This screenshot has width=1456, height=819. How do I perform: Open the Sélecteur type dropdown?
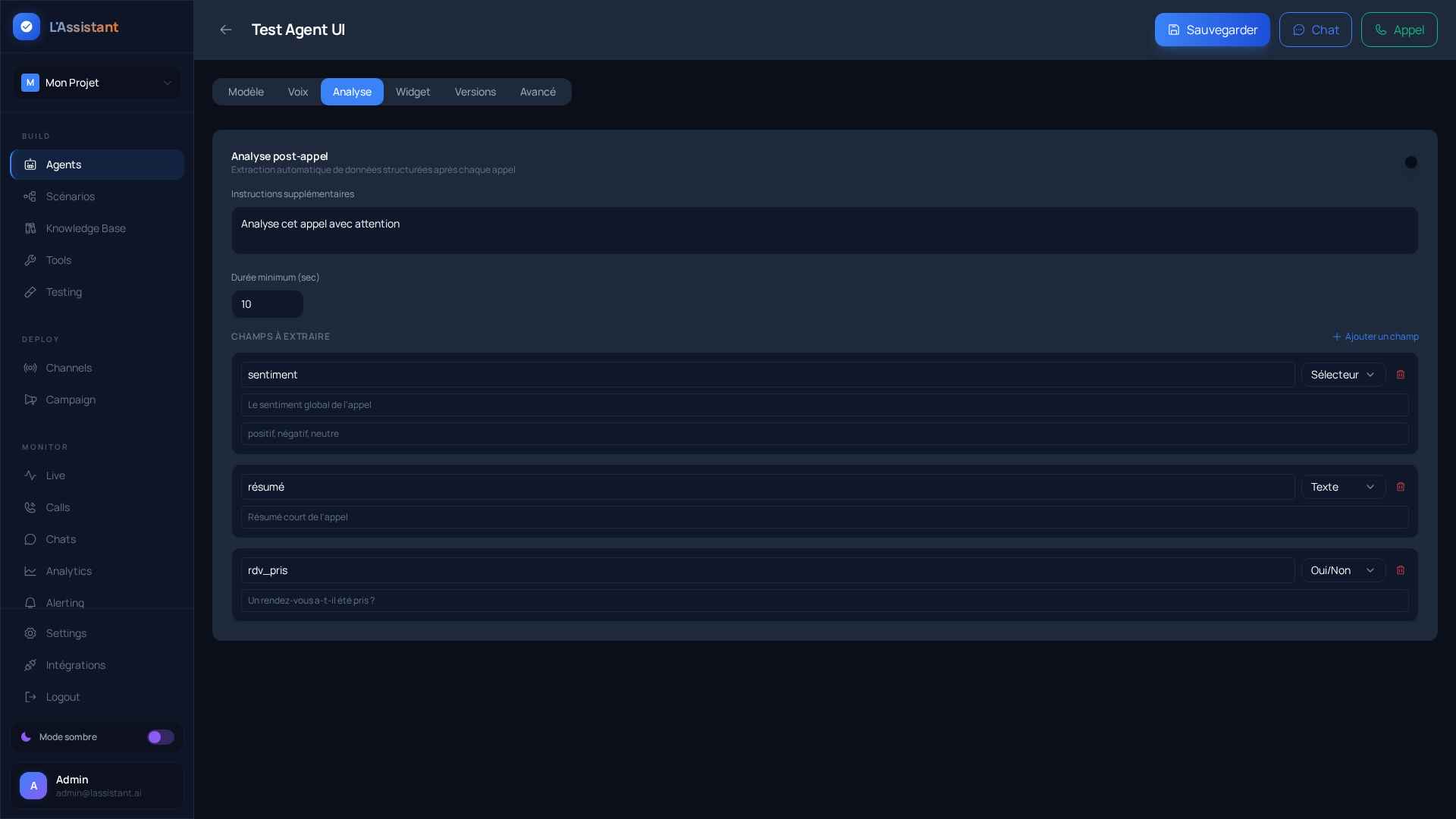click(x=1343, y=375)
